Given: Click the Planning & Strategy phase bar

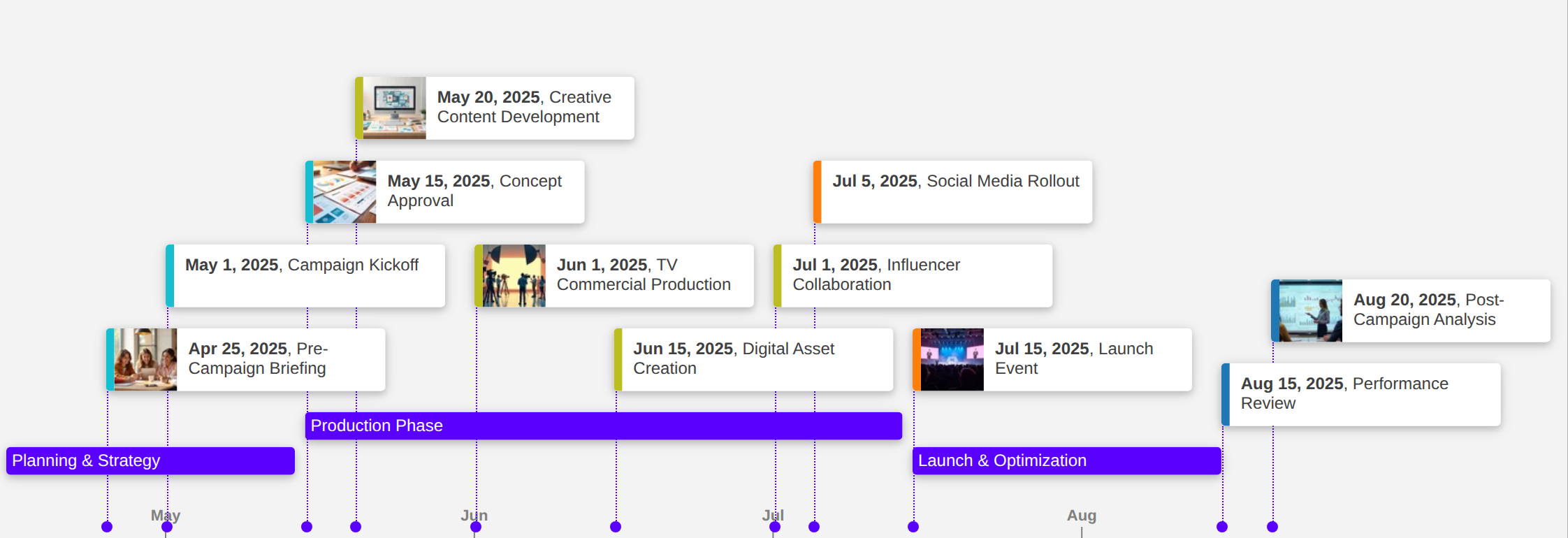Looking at the screenshot, I should [150, 460].
